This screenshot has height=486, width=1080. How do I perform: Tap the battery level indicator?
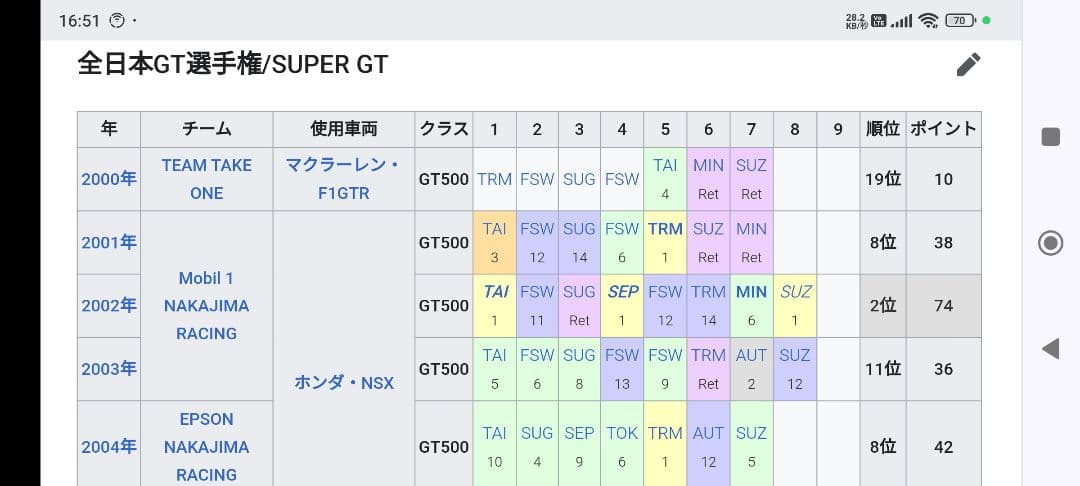960,20
